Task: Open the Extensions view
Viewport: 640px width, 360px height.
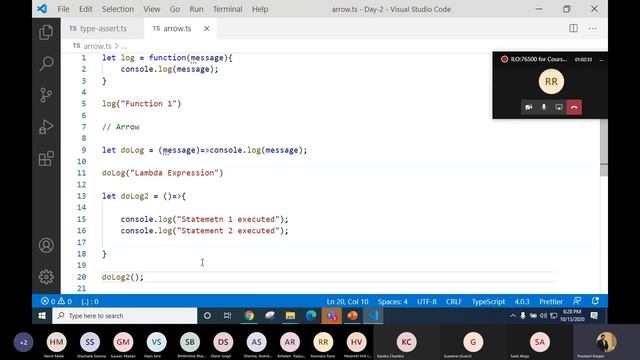Action: tap(46, 158)
